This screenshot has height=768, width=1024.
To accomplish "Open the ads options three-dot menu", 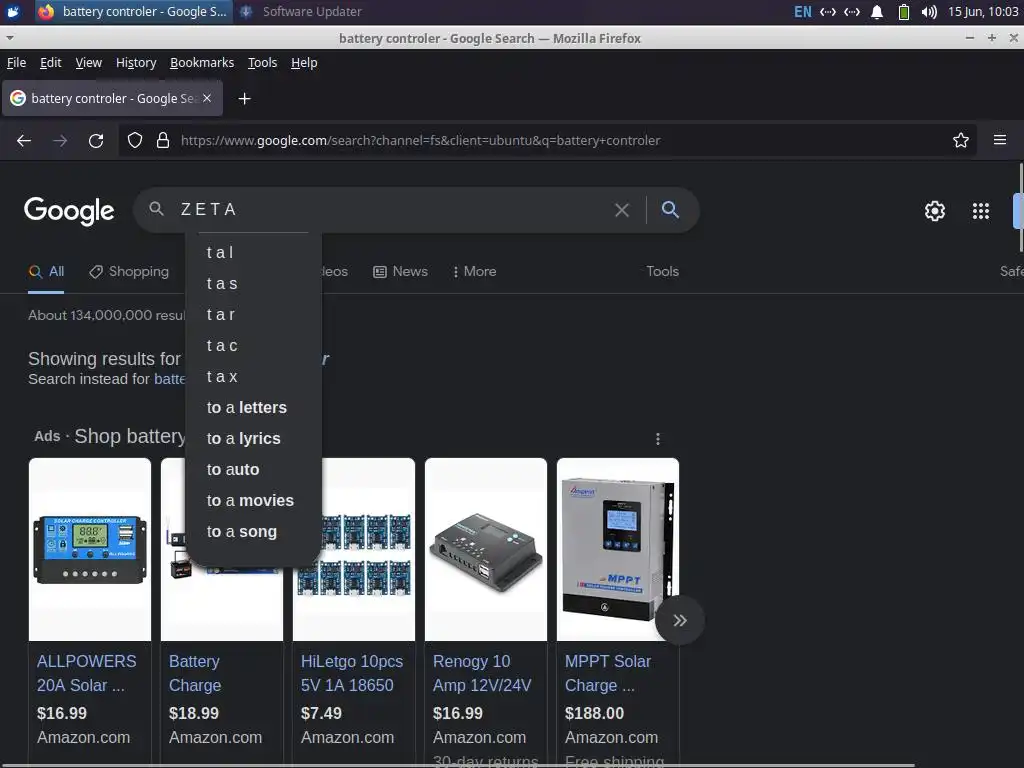I will click(658, 439).
